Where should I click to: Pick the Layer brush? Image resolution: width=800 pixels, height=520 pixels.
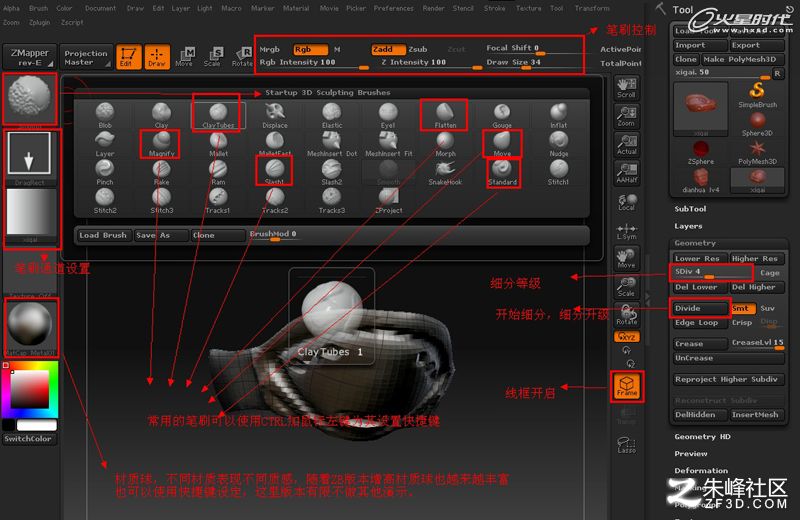click(105, 144)
